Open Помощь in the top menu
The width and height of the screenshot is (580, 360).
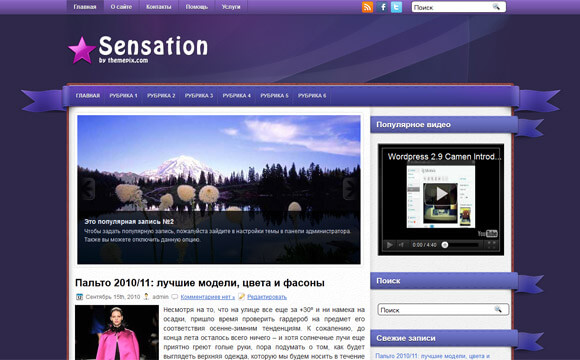point(196,7)
